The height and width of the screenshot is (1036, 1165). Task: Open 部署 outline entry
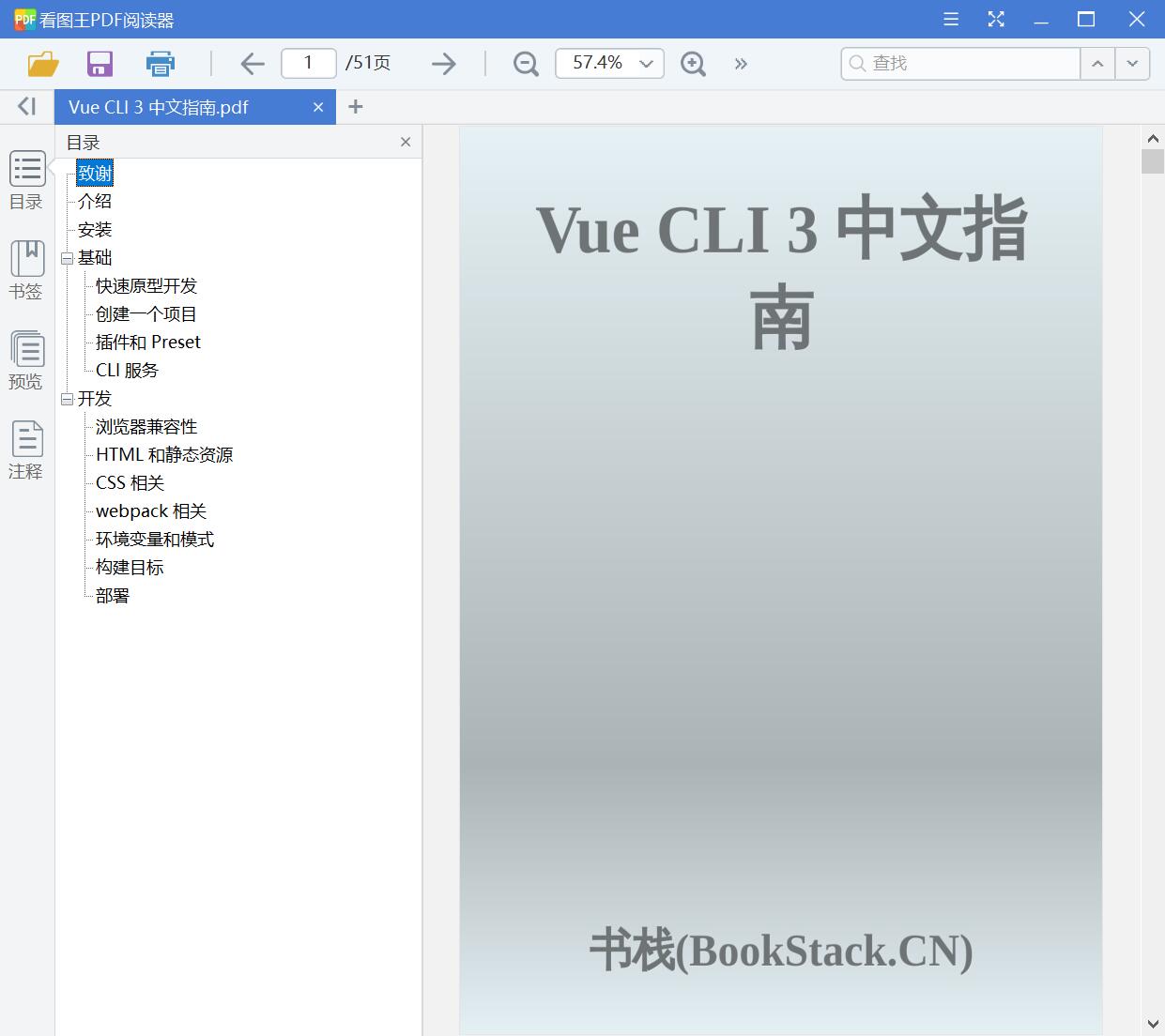(113, 595)
